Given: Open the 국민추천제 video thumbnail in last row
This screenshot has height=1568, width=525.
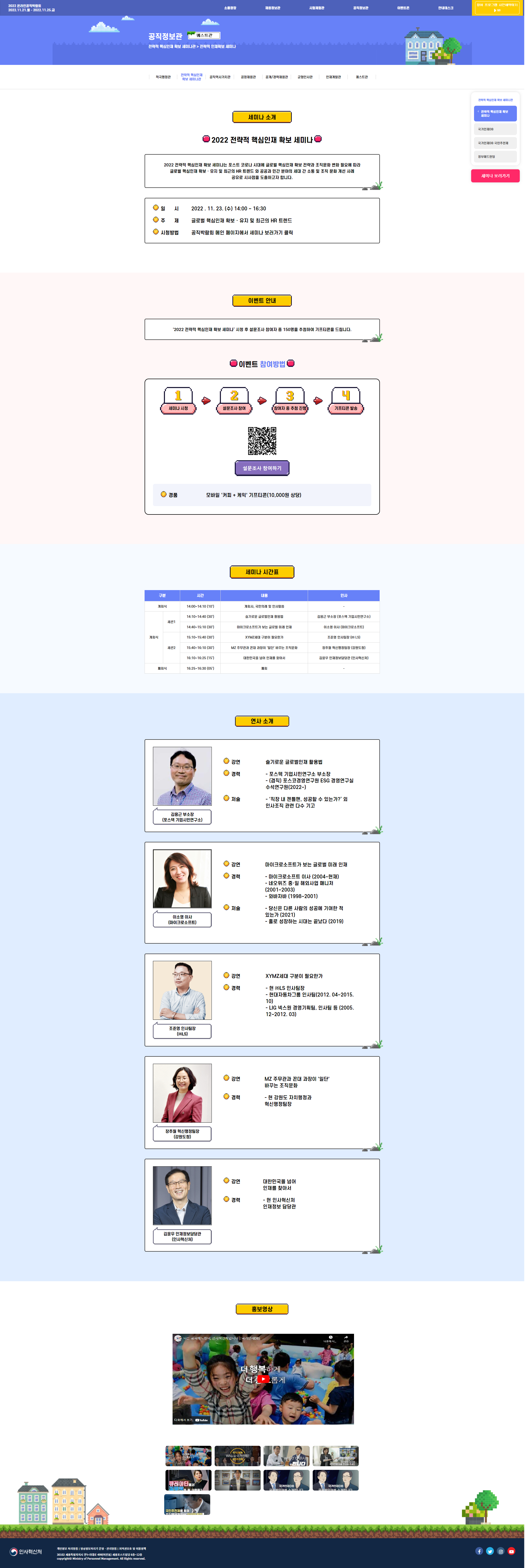Looking at the screenshot, I should pos(187,1504).
